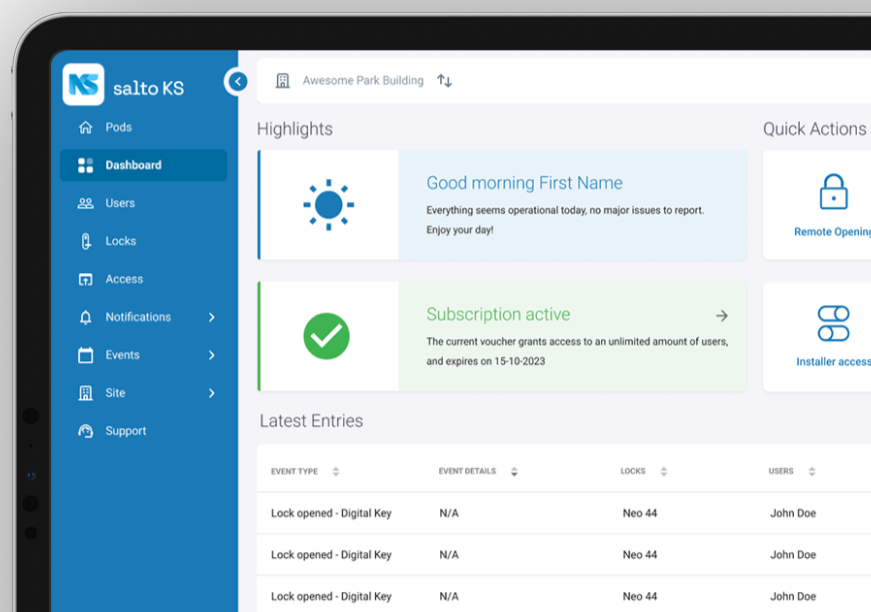Viewport: 871px width, 612px height.
Task: Expand the Events submenu chevron
Action: click(211, 355)
